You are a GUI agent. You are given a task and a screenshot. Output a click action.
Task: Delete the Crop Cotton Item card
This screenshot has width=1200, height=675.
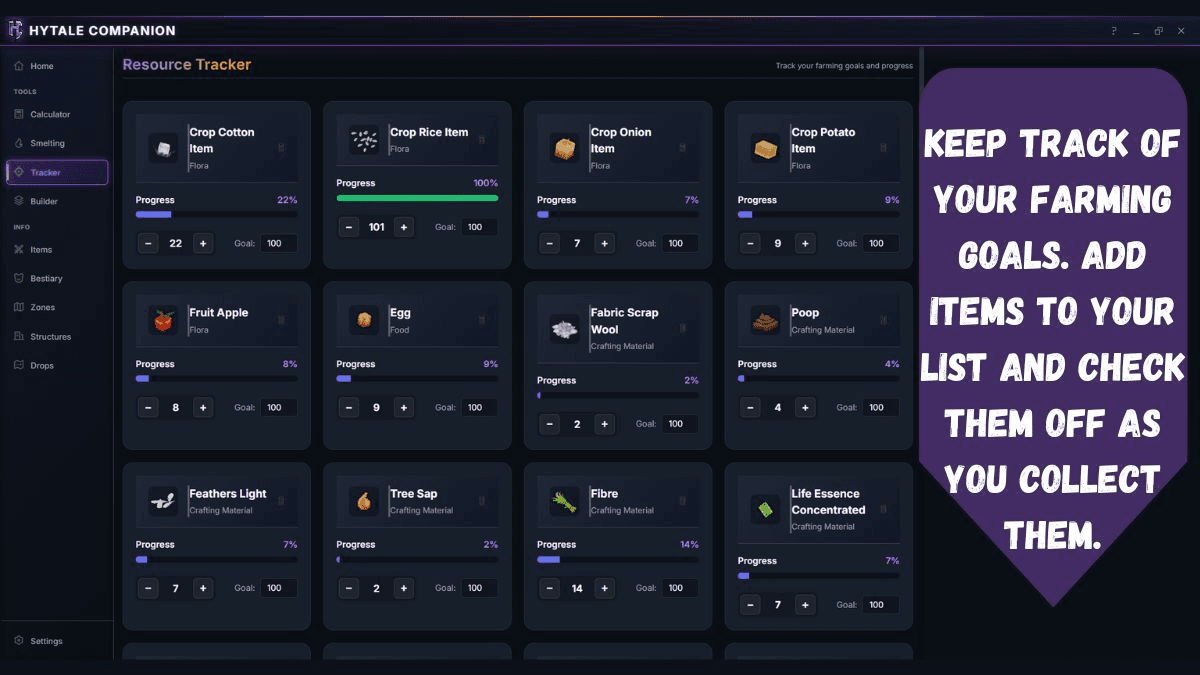(281, 148)
